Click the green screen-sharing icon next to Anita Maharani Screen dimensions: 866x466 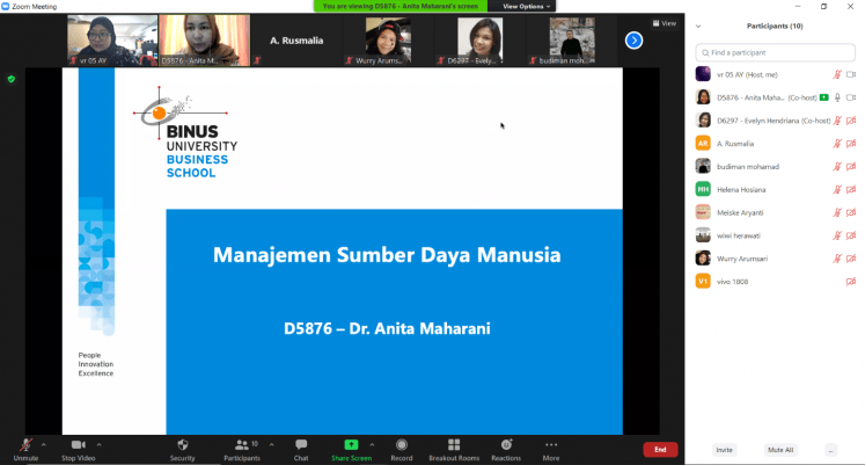tap(824, 98)
